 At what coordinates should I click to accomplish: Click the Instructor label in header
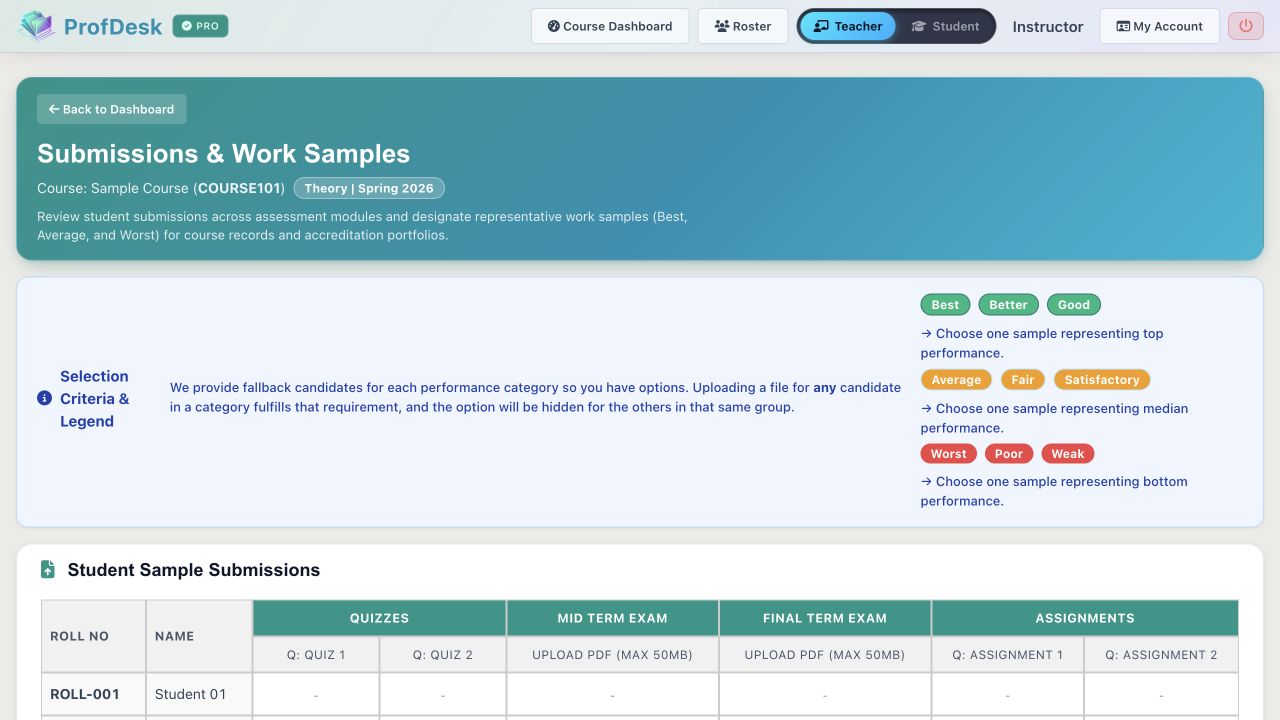(1047, 27)
